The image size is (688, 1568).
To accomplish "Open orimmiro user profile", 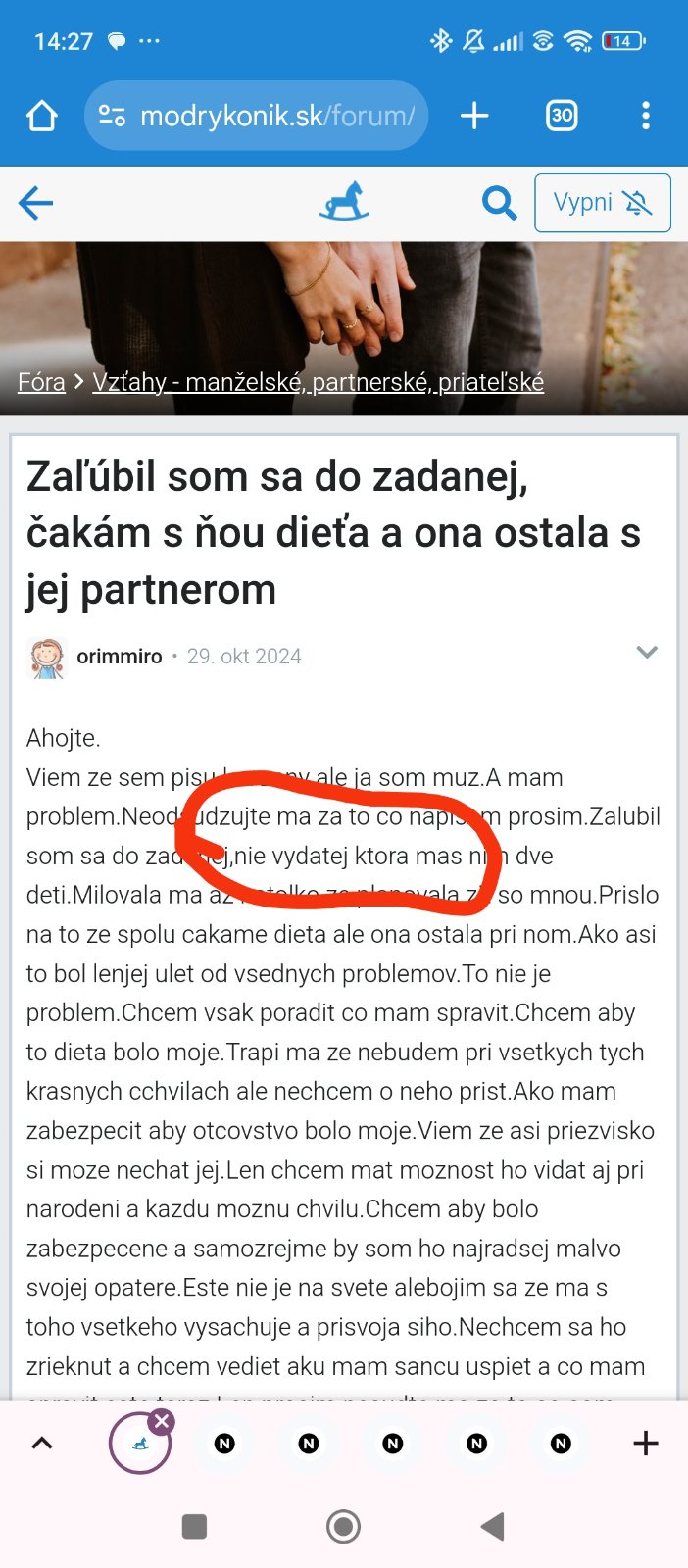I will coord(120,657).
